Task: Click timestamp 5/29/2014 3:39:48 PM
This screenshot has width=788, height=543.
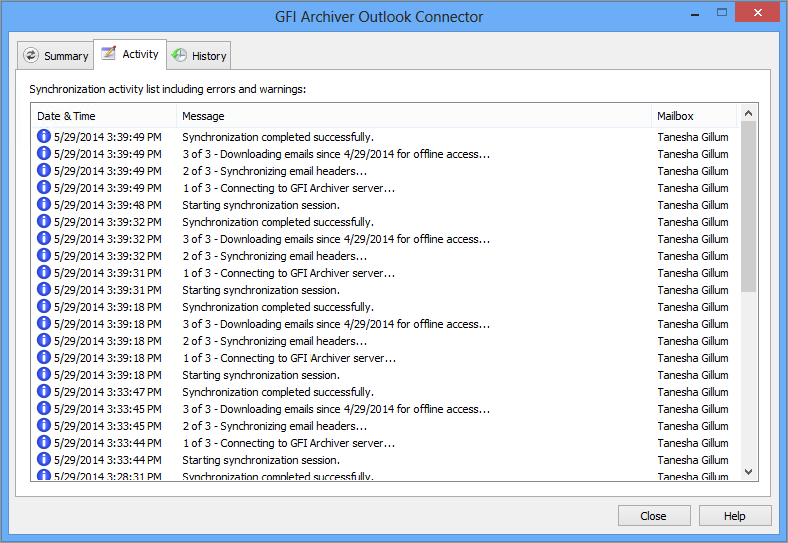Action: point(108,205)
